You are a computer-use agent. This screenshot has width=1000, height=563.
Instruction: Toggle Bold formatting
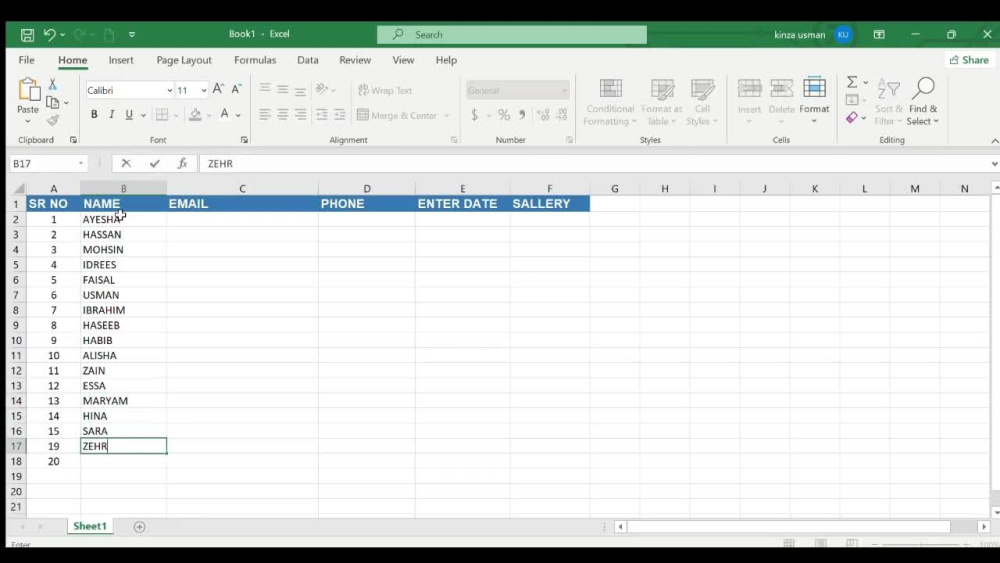[94, 115]
